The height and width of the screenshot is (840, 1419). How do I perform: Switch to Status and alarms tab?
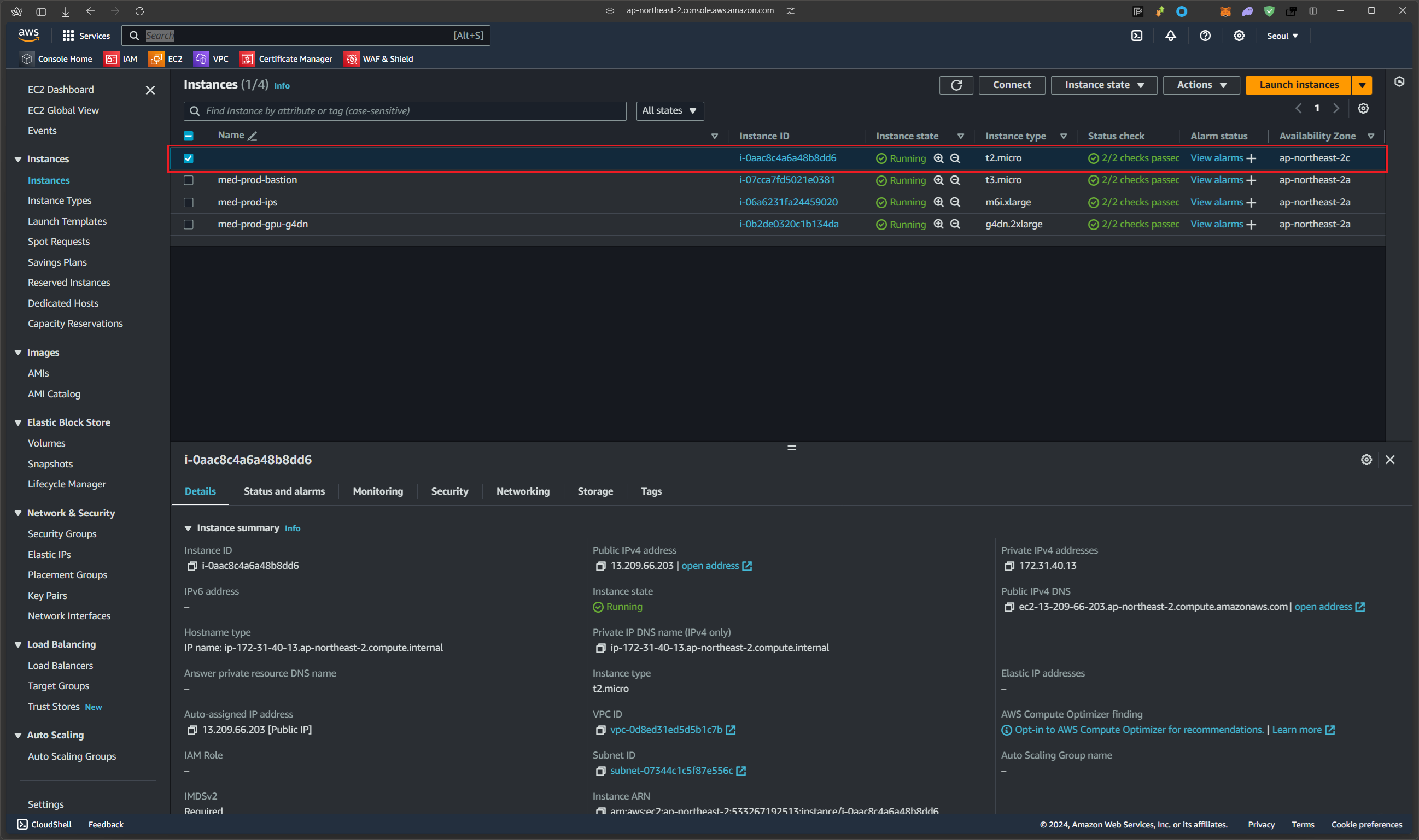click(x=284, y=491)
